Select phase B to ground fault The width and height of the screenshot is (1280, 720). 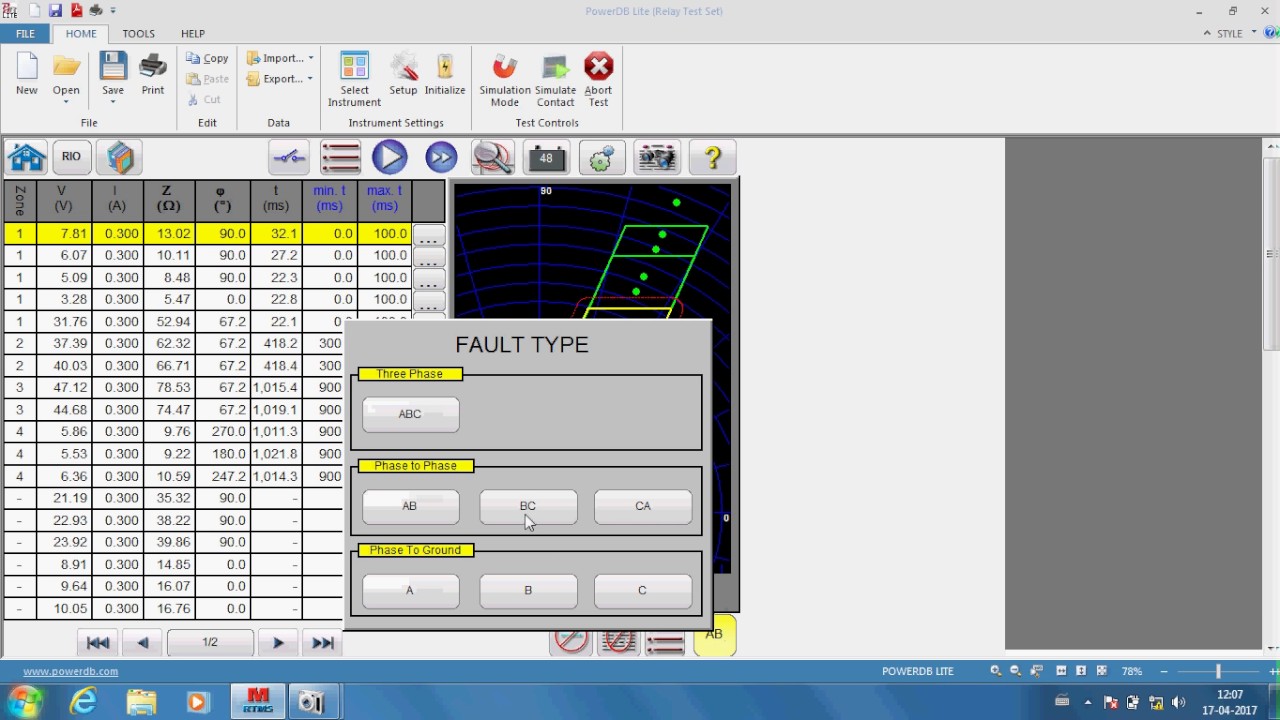click(528, 590)
